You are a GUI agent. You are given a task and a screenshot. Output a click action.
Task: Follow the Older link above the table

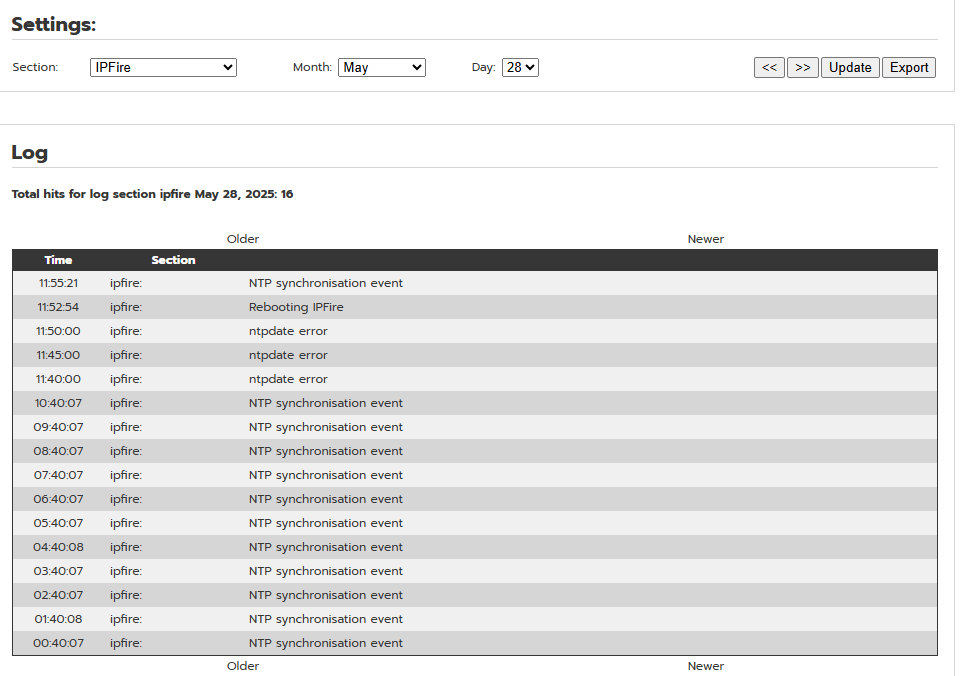click(242, 239)
